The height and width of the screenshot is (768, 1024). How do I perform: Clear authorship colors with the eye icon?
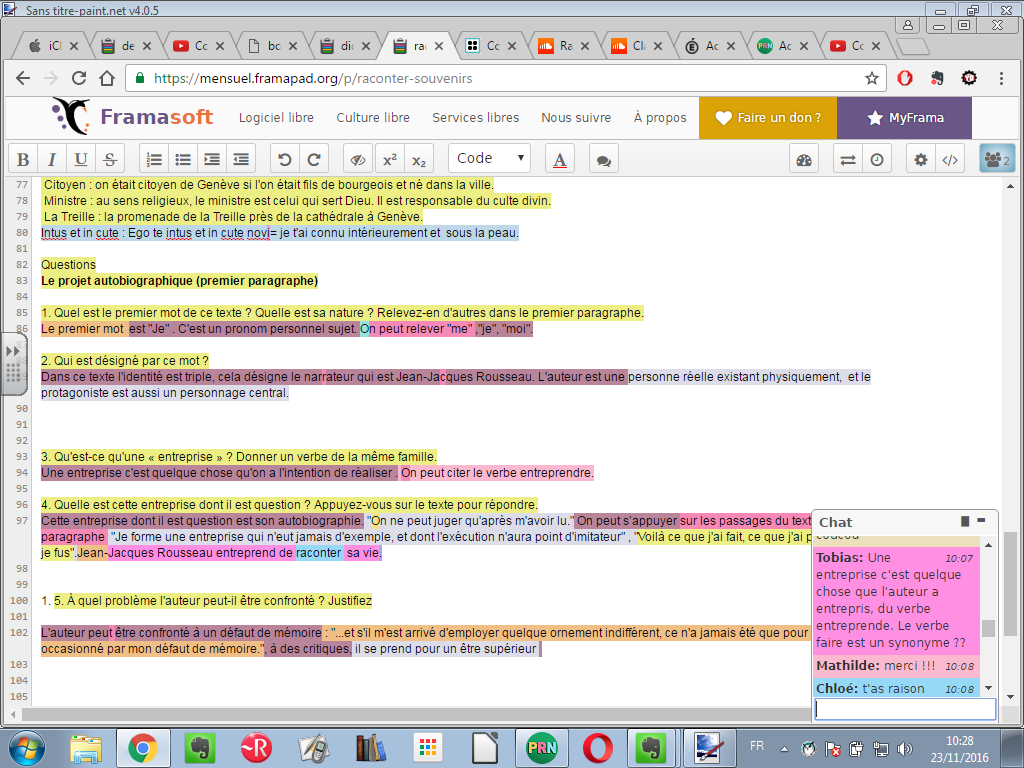coord(358,159)
